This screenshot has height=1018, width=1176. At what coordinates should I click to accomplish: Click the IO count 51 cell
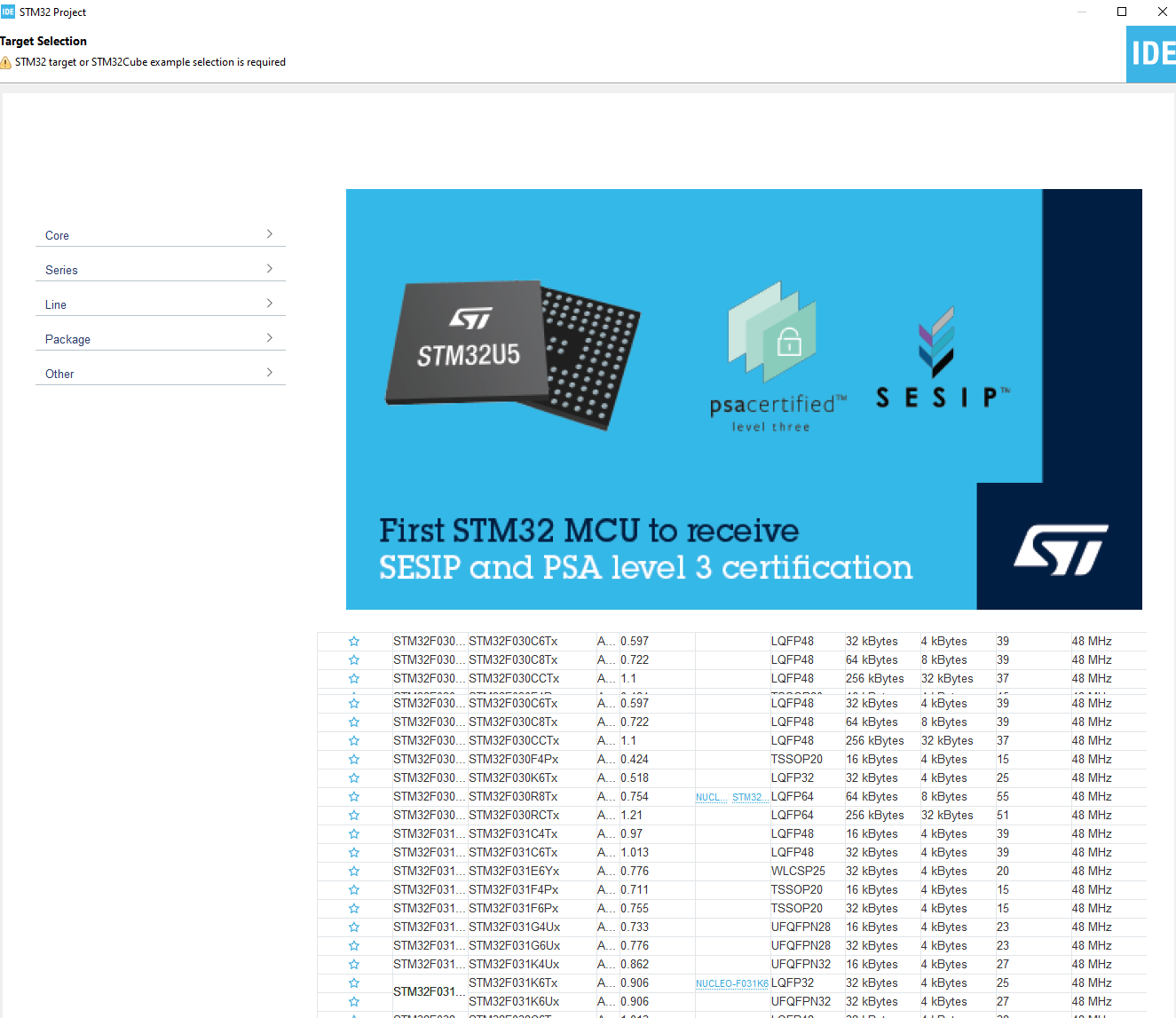(x=1003, y=815)
